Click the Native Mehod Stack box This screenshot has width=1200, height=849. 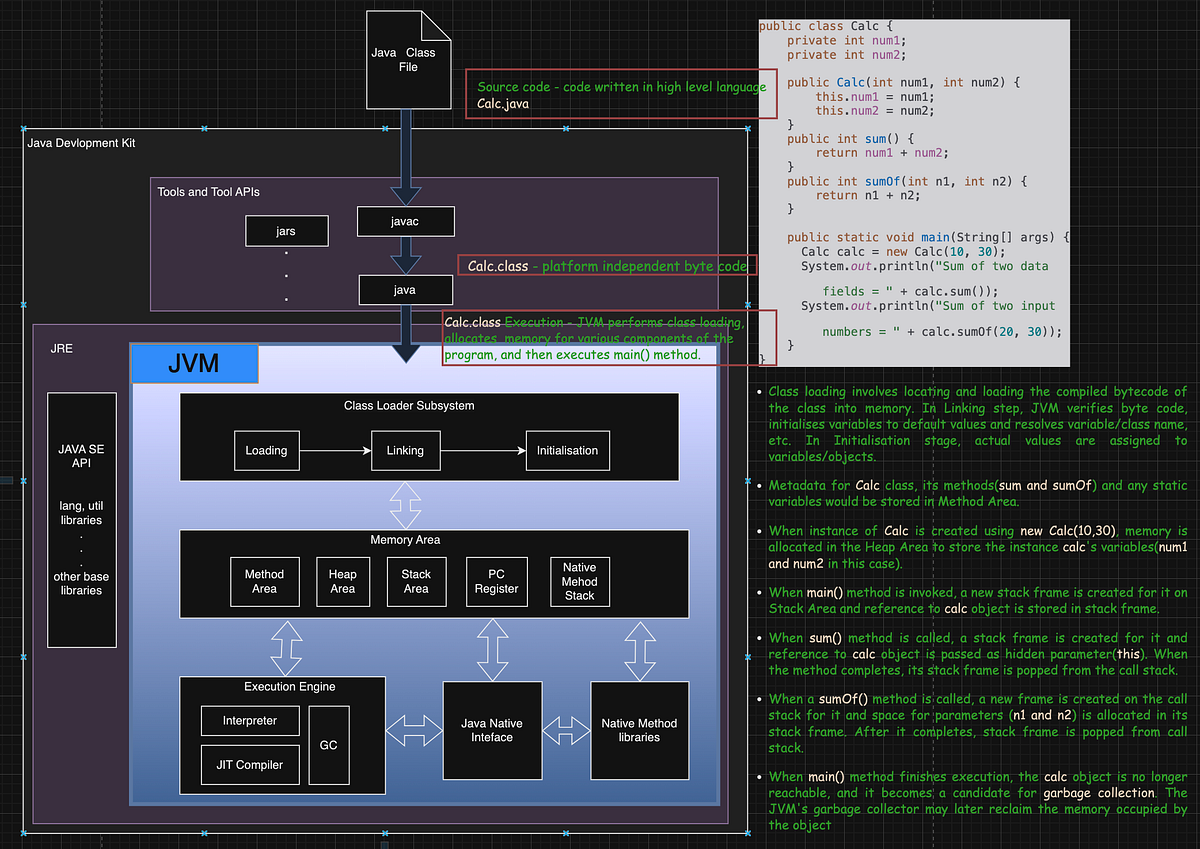click(579, 581)
